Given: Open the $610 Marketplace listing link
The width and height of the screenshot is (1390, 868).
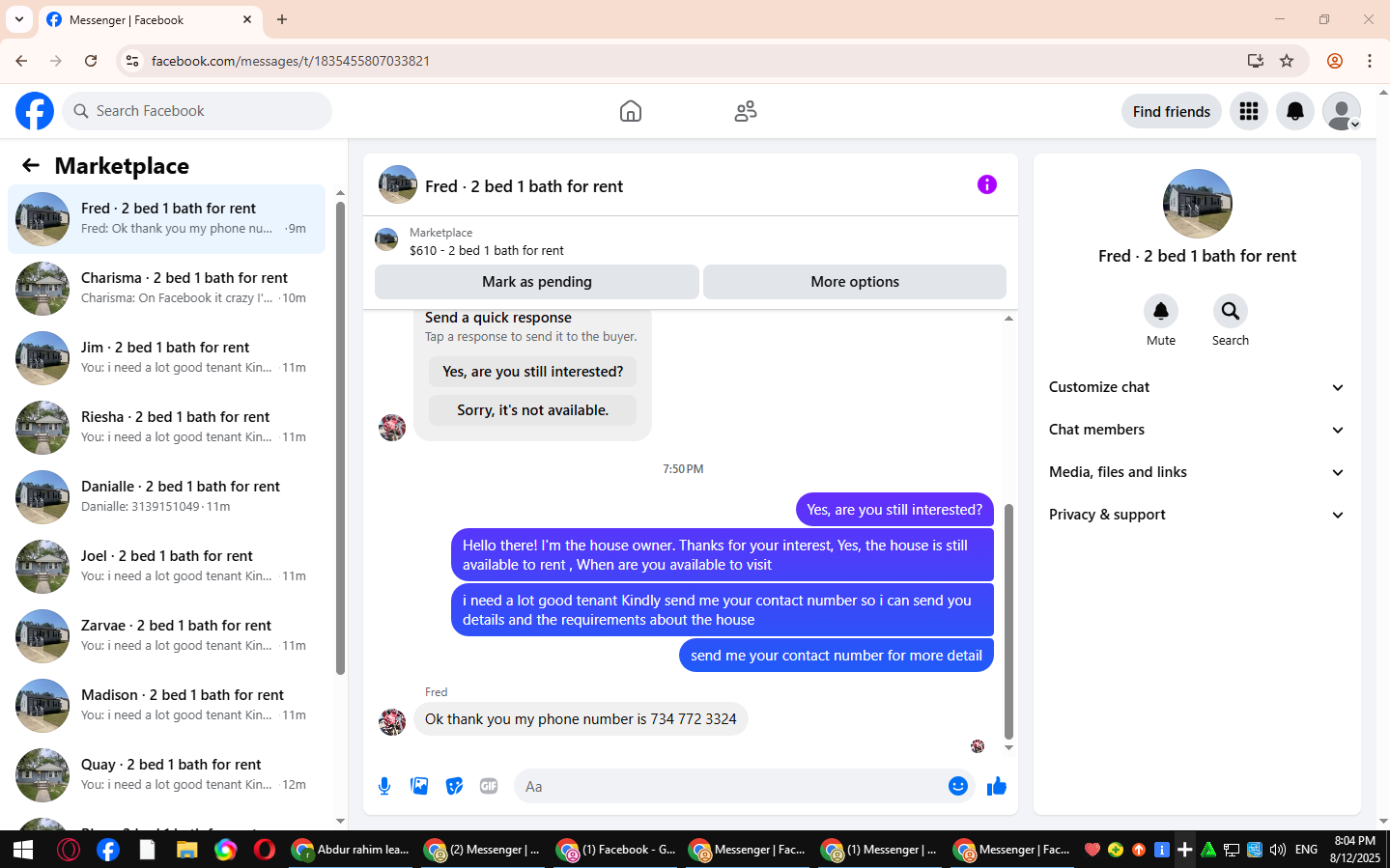Looking at the screenshot, I should [x=486, y=250].
